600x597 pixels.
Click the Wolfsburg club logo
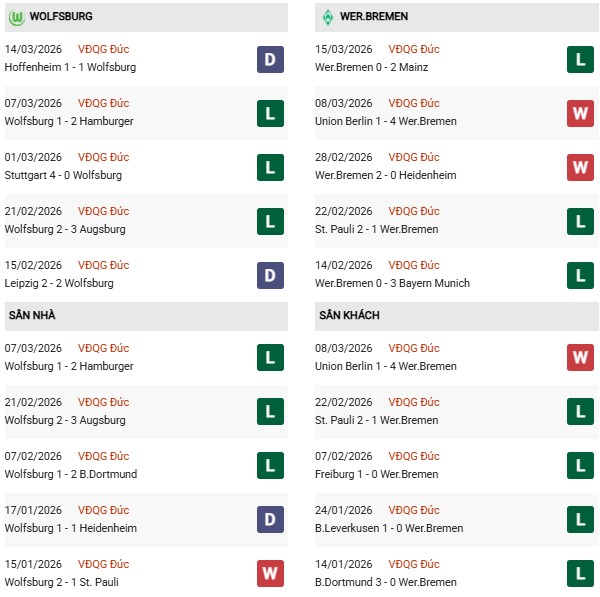[16, 17]
